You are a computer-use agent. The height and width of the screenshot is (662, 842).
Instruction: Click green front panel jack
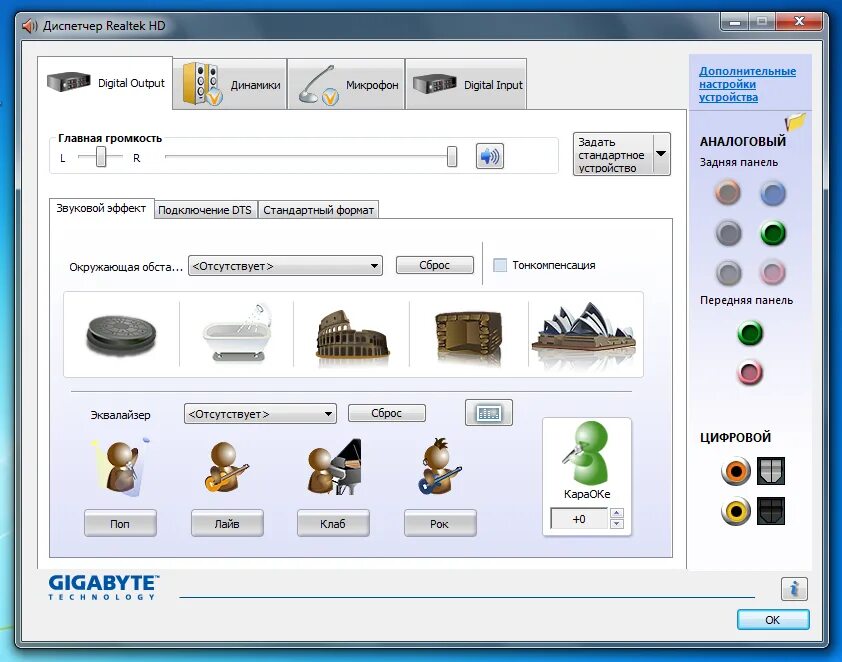coord(750,333)
